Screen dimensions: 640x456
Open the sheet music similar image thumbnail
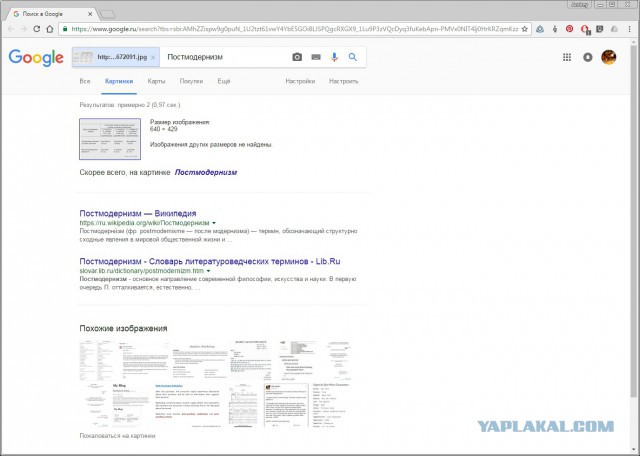pos(245,405)
